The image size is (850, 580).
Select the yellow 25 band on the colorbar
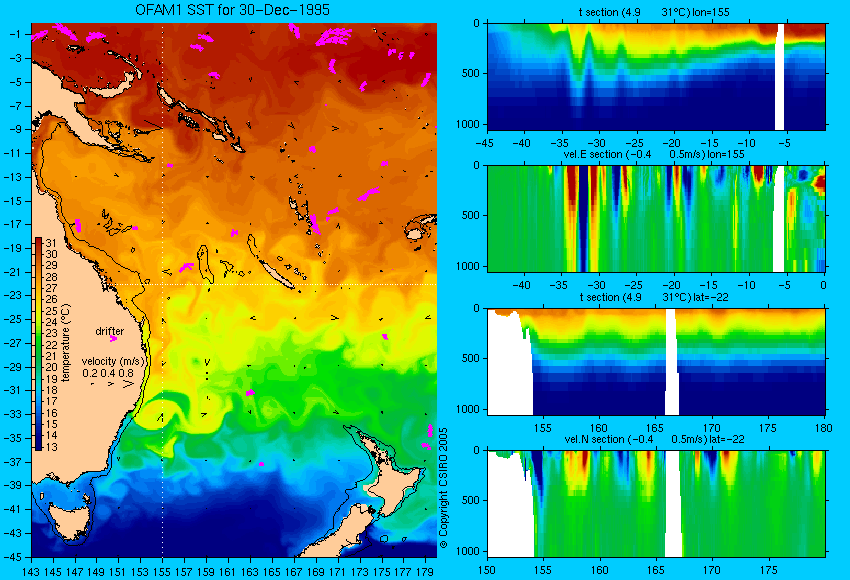coord(38,311)
